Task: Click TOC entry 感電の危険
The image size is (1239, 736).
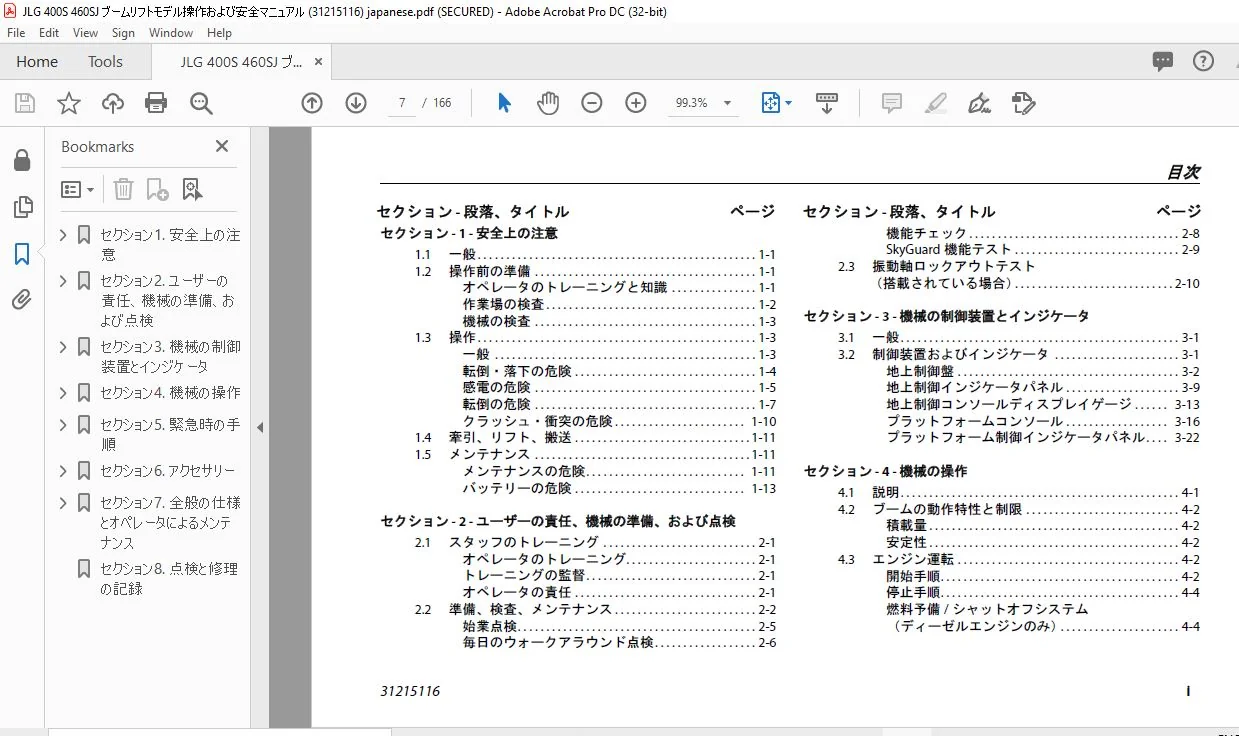Action: (x=496, y=388)
